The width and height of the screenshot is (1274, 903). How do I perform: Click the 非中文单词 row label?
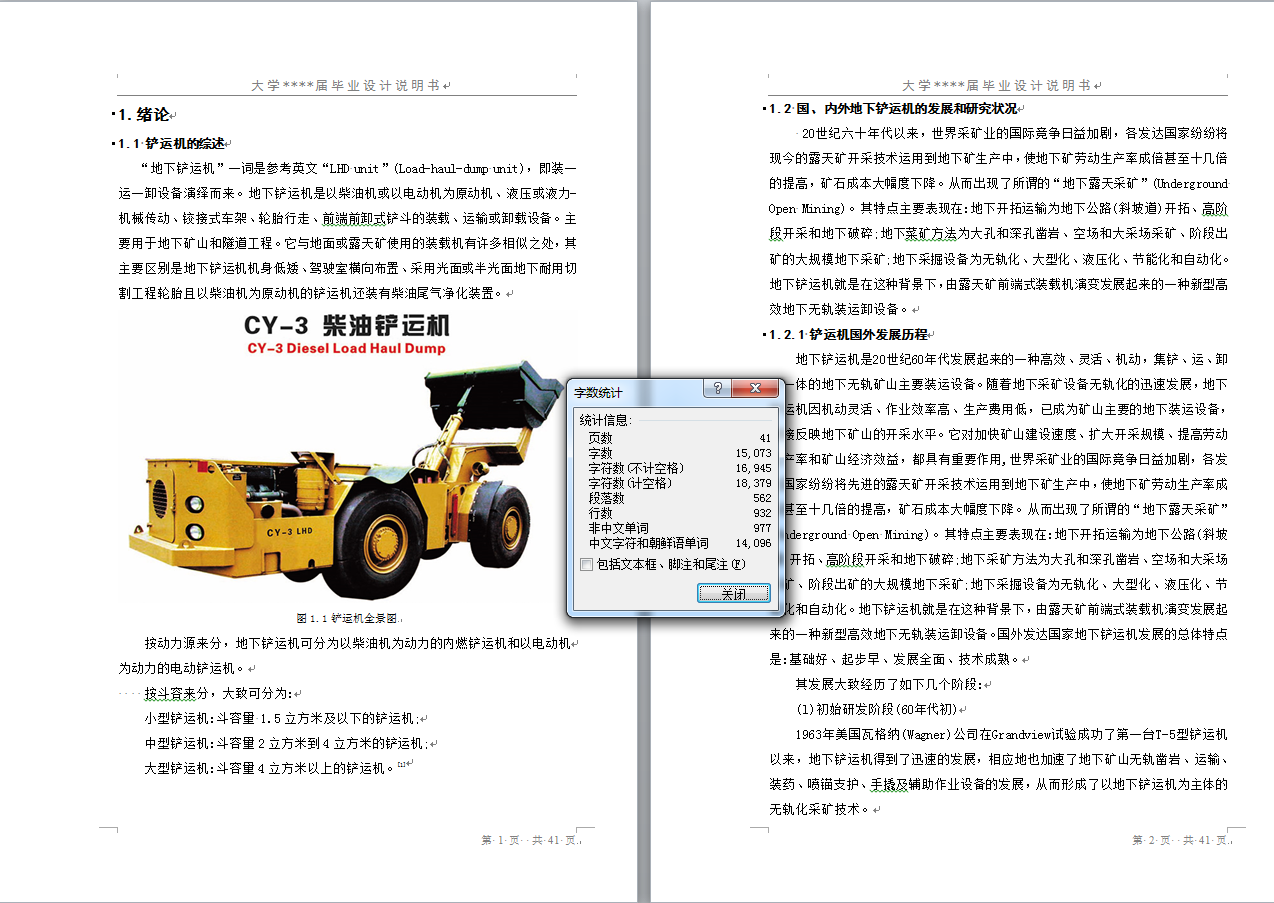click(618, 528)
